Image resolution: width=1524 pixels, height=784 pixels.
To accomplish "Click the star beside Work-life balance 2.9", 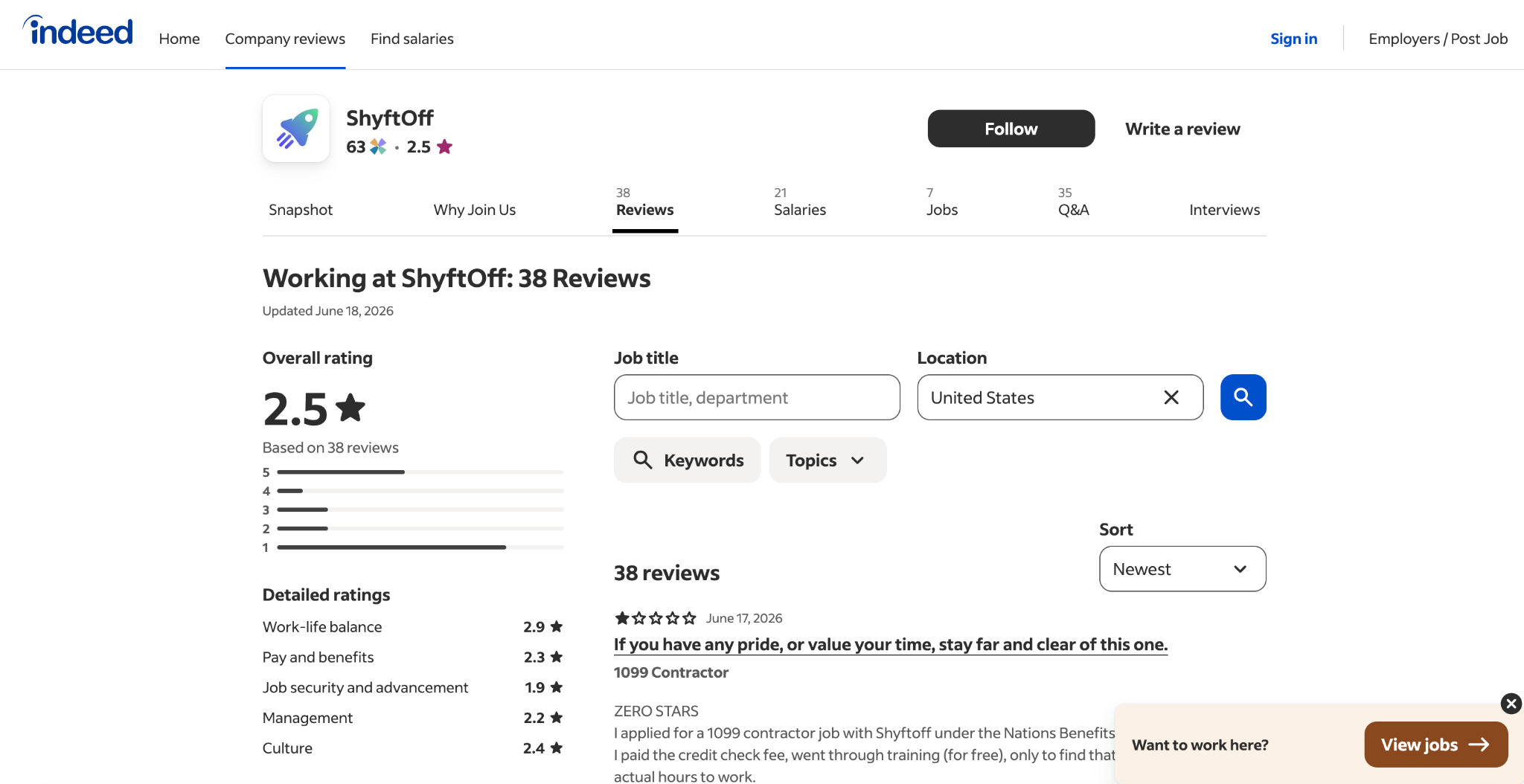I will (556, 626).
